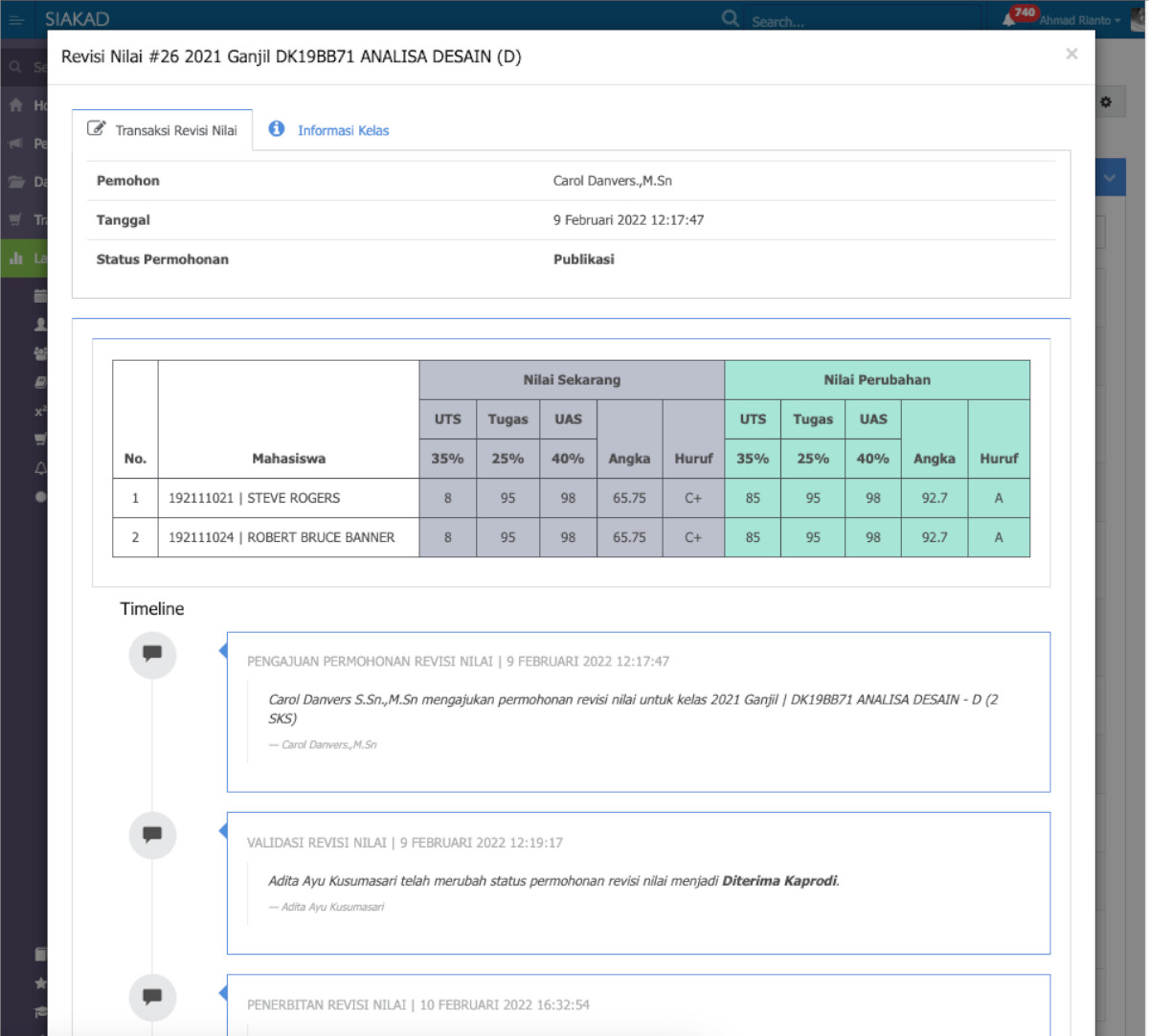1149x1036 pixels.
Task: Click the SIAKAD logo text
Action: (x=78, y=19)
